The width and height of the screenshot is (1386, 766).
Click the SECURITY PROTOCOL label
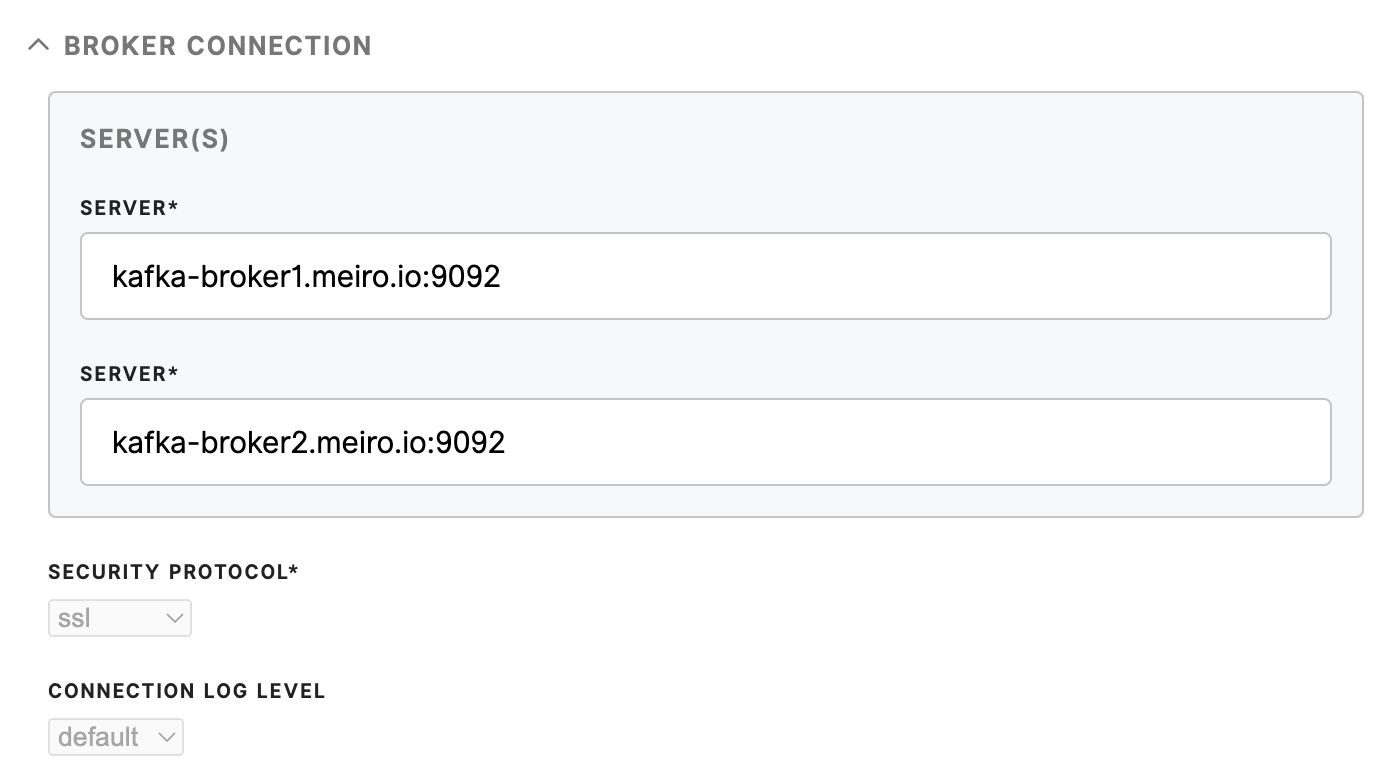click(173, 572)
